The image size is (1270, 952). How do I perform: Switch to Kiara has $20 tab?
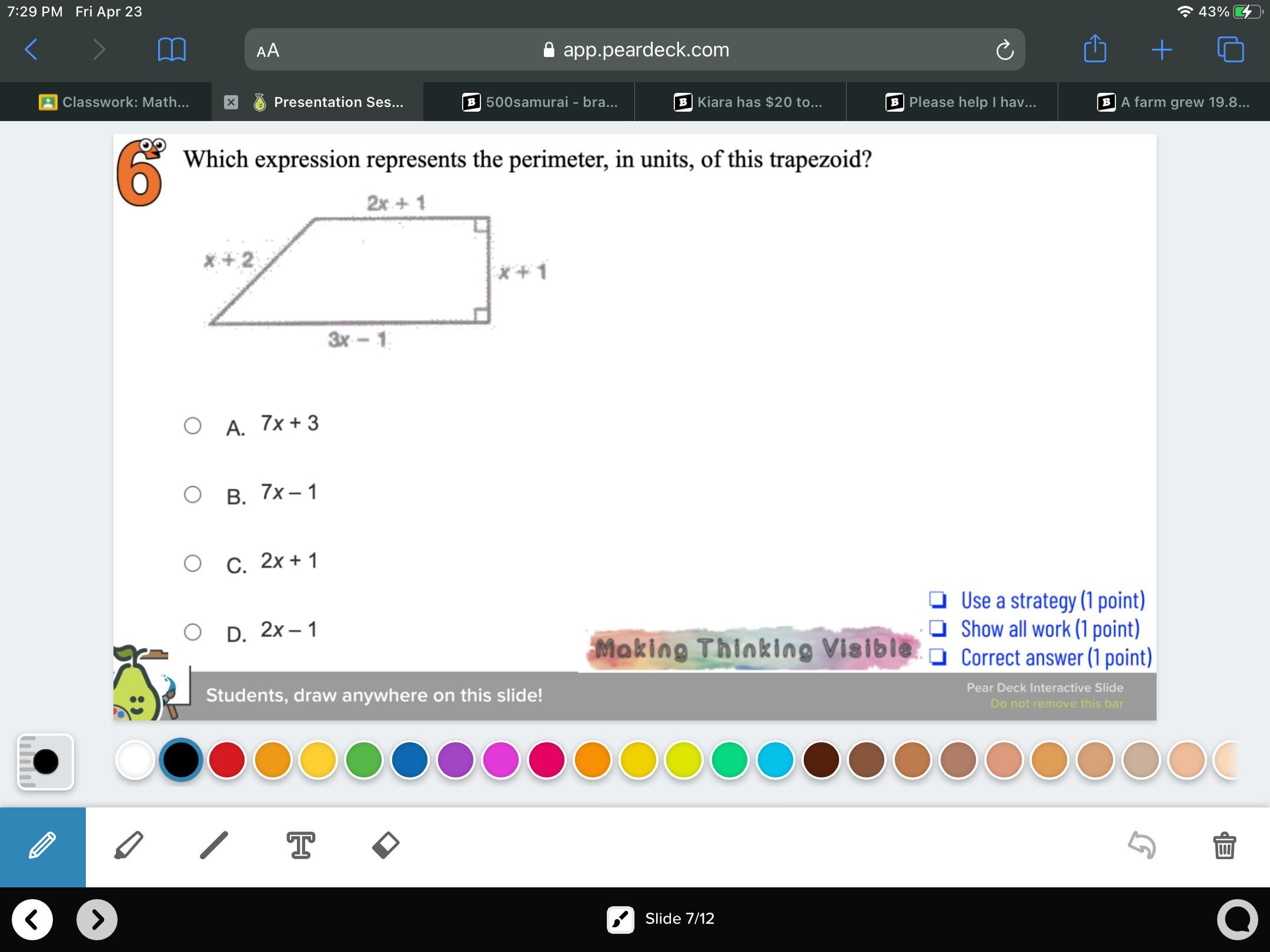(747, 102)
